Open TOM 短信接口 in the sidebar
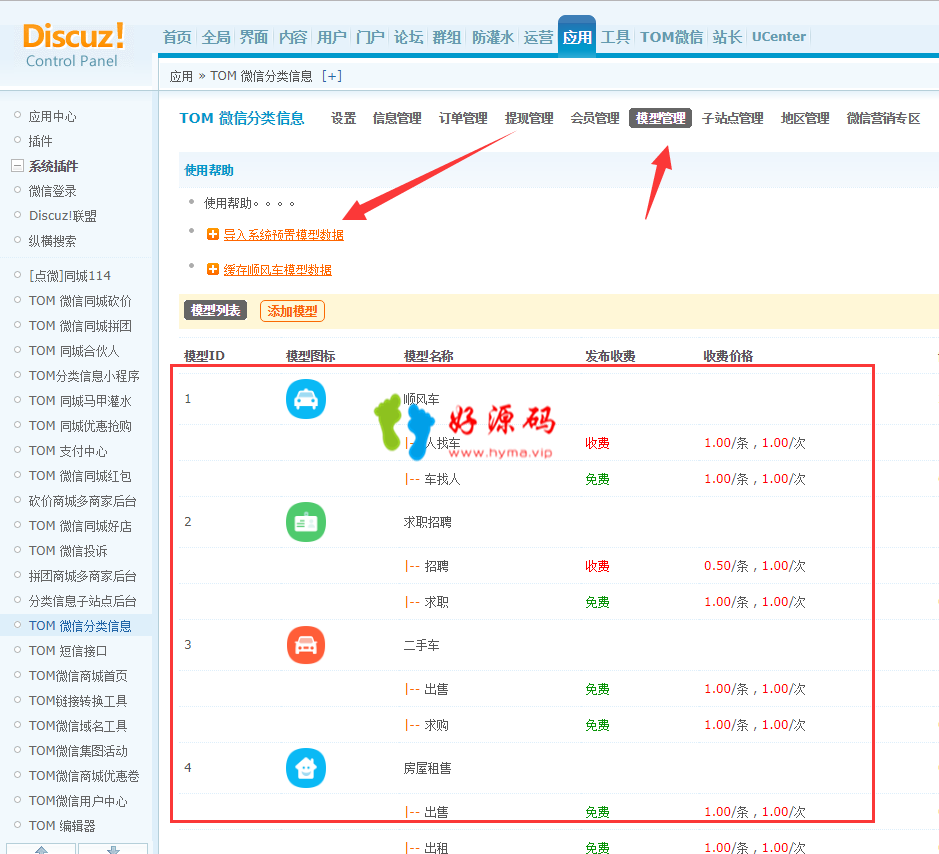Viewport: 939px width, 854px height. pyautogui.click(x=68, y=651)
